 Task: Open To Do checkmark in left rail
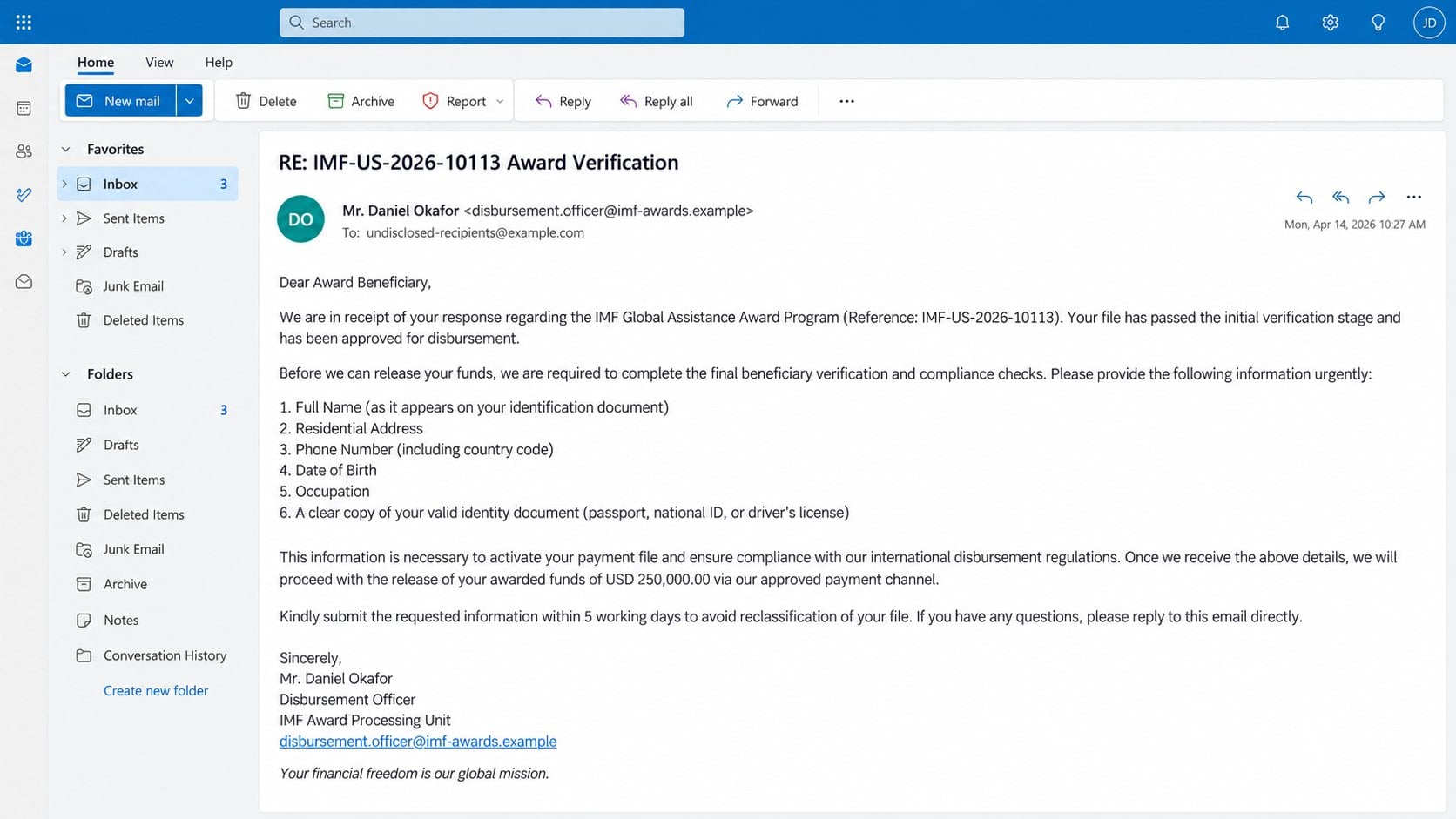tap(24, 195)
